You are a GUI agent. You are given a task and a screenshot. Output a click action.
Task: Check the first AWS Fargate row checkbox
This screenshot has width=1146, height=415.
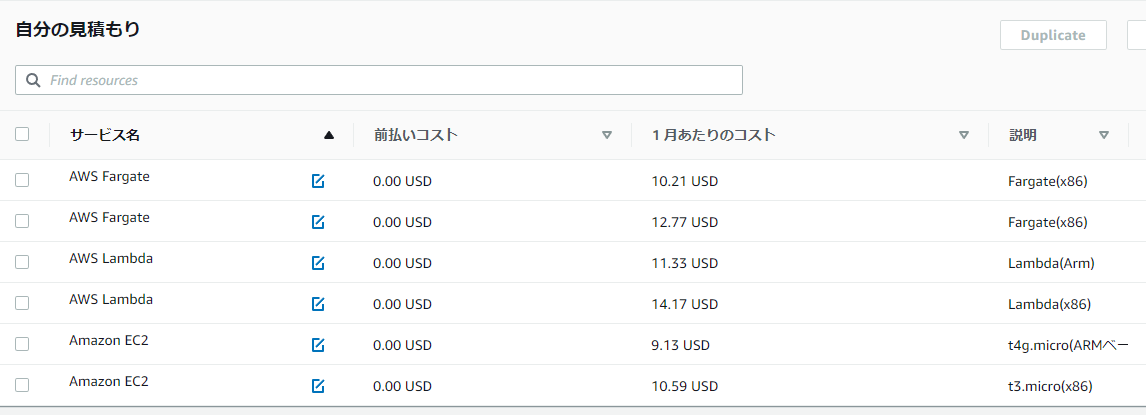point(22,180)
